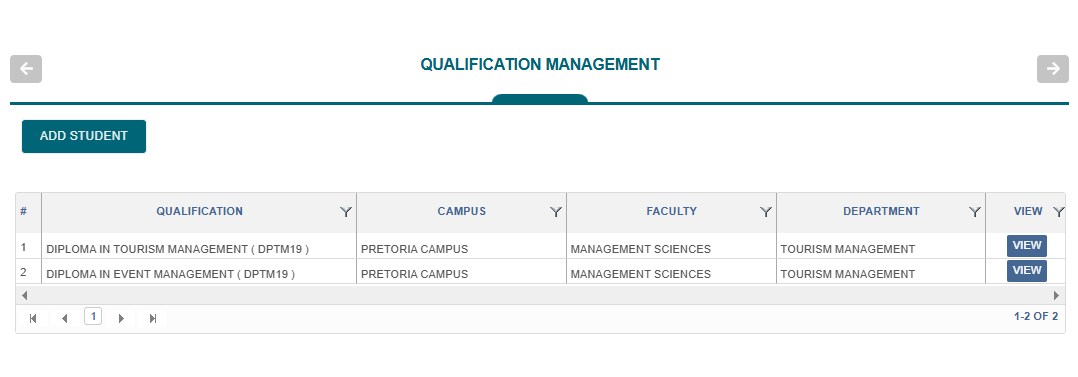Image resolution: width=1078 pixels, height=377 pixels.
Task: View Diploma in Tourism Management row
Action: [1026, 246]
